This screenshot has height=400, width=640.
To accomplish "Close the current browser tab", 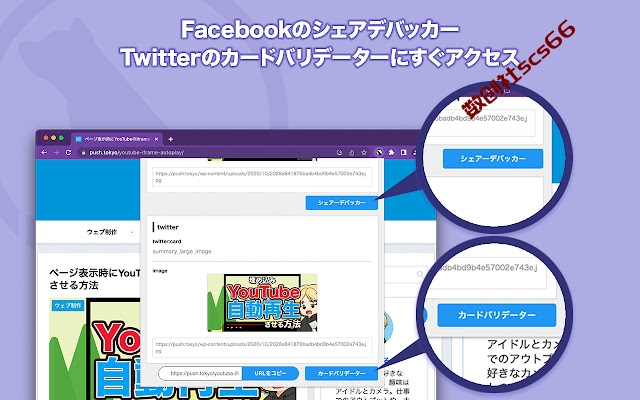I will click(x=156, y=139).
